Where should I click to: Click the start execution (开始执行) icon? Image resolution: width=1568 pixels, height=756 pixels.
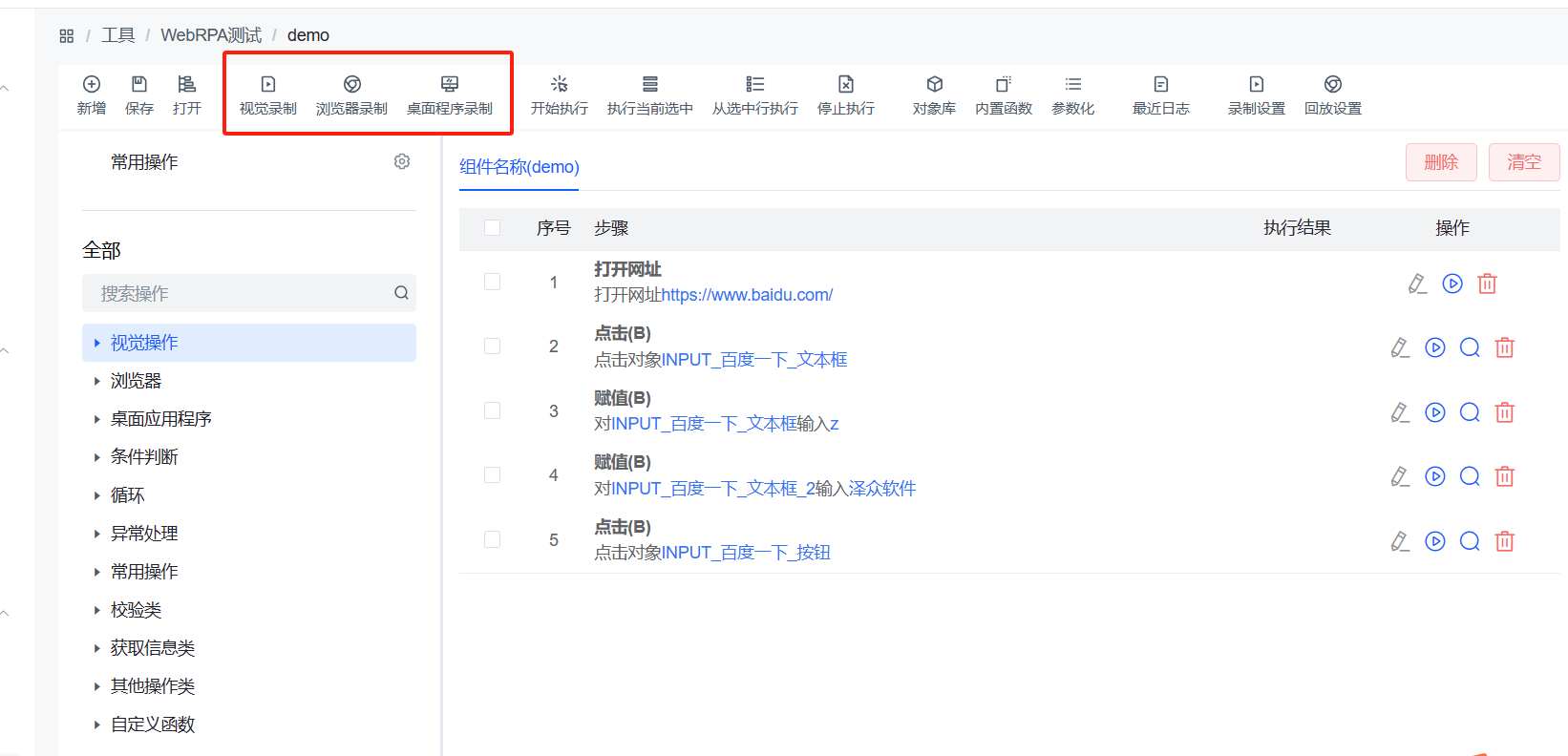click(559, 85)
